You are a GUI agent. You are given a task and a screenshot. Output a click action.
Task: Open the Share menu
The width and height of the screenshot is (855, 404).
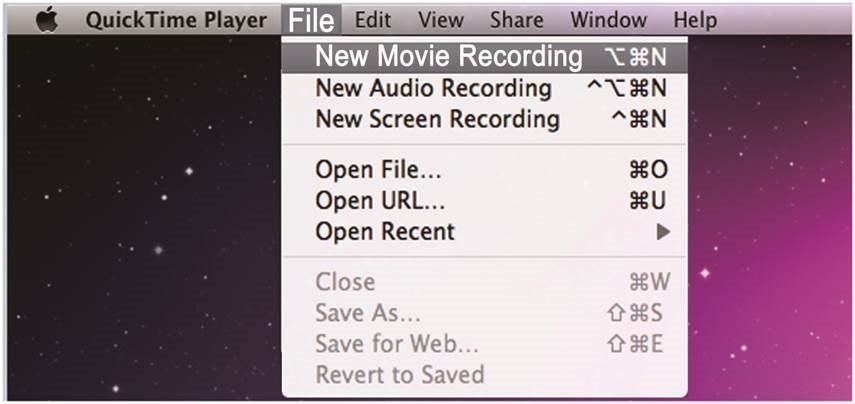point(516,20)
